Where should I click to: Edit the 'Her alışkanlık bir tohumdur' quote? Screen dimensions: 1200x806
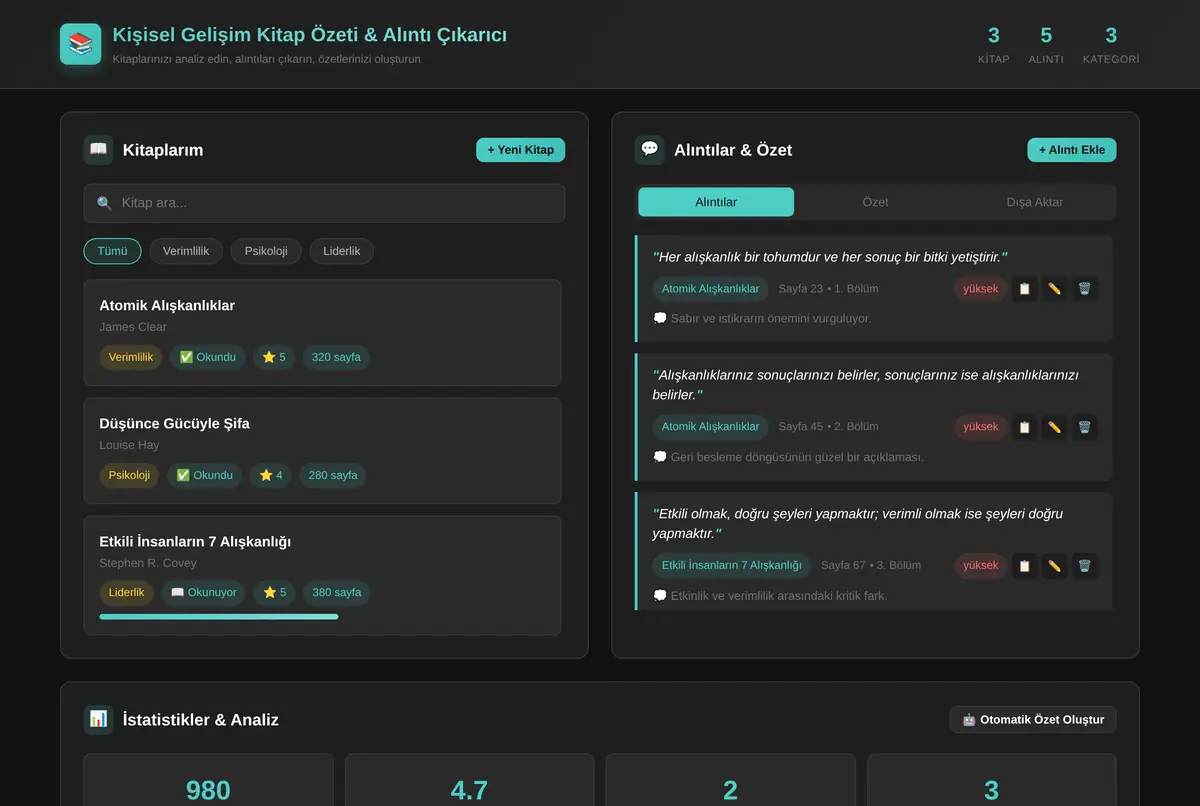click(x=1054, y=289)
